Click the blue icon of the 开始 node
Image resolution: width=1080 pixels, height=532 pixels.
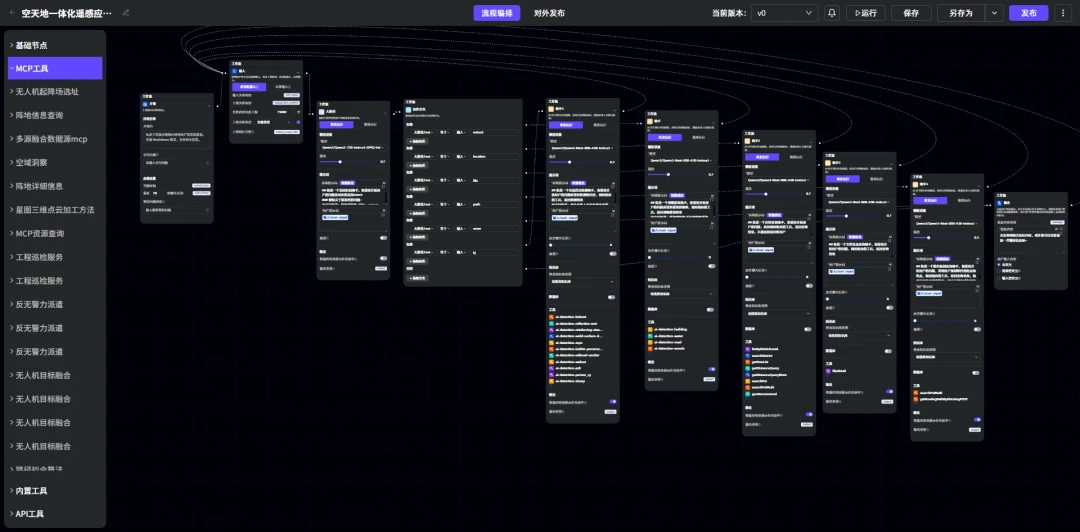coord(145,103)
